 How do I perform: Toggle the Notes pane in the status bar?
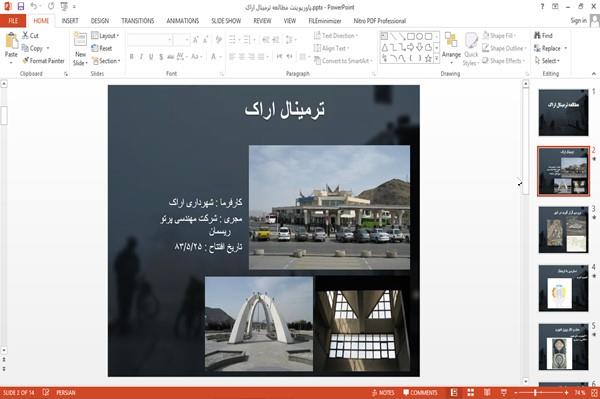tap(383, 392)
